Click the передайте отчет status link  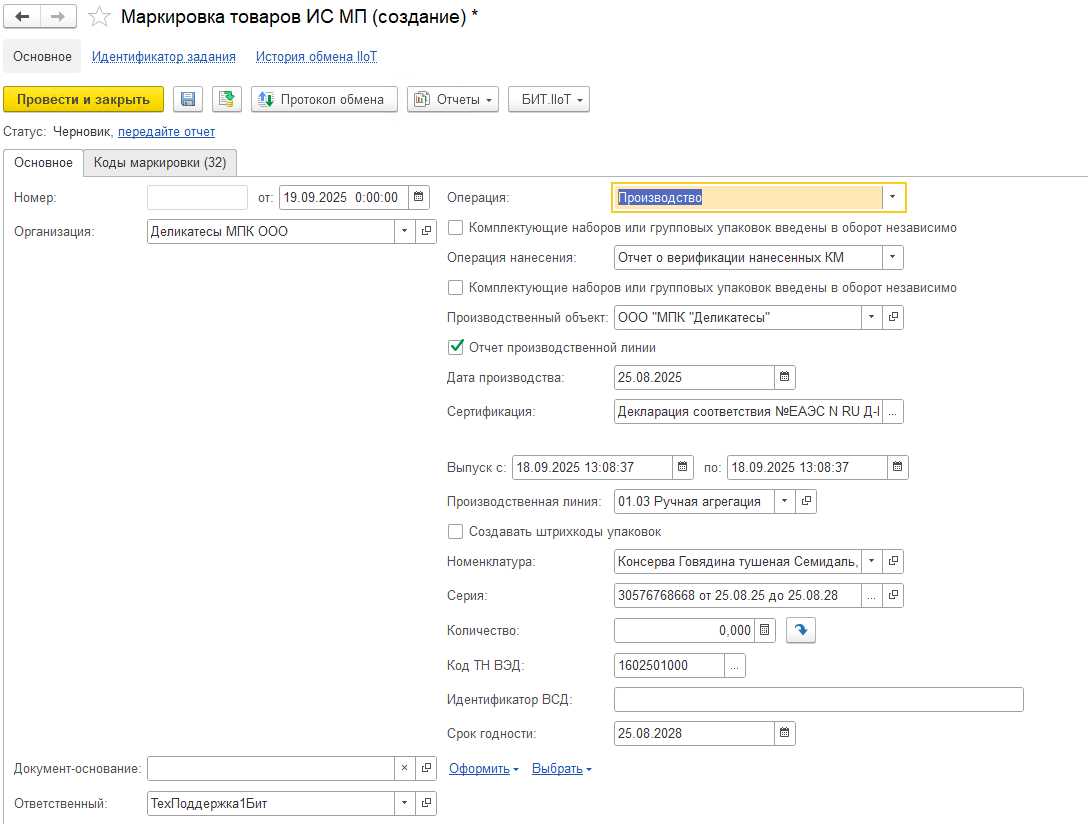(166, 132)
